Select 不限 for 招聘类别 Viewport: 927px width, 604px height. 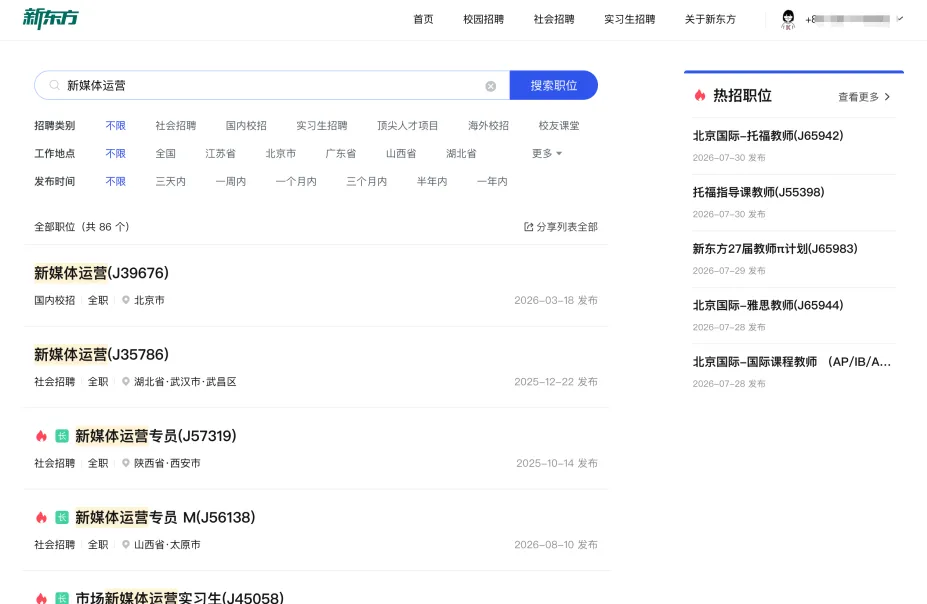116,126
